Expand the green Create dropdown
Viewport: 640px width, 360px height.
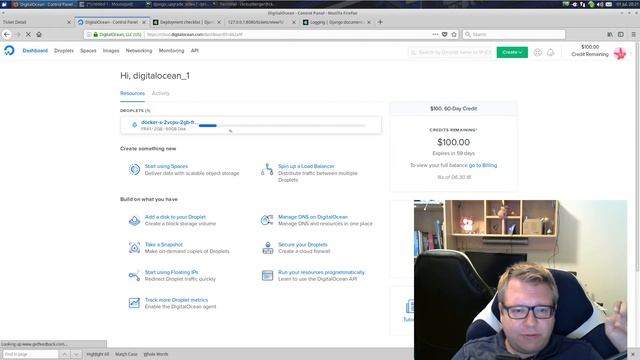click(512, 52)
